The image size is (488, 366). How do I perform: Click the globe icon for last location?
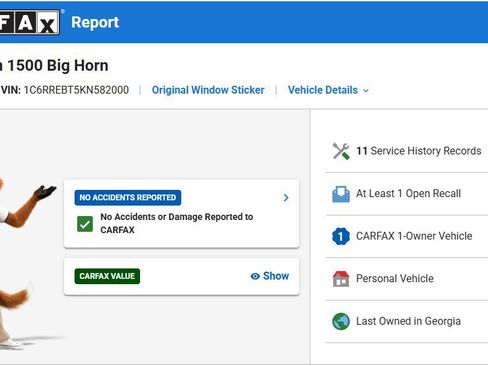341,321
